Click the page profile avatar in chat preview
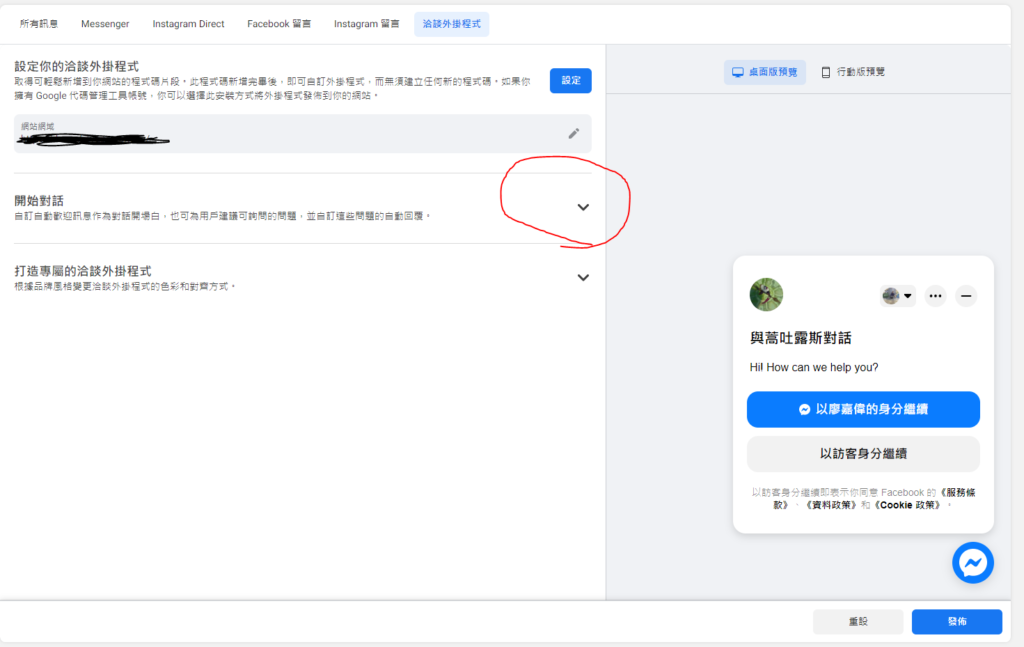This screenshot has width=1024, height=647. coord(766,295)
